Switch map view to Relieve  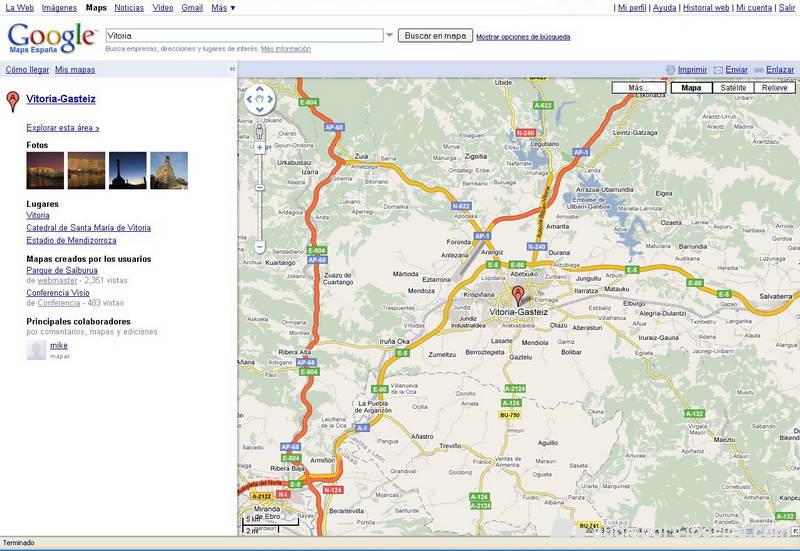[774, 88]
